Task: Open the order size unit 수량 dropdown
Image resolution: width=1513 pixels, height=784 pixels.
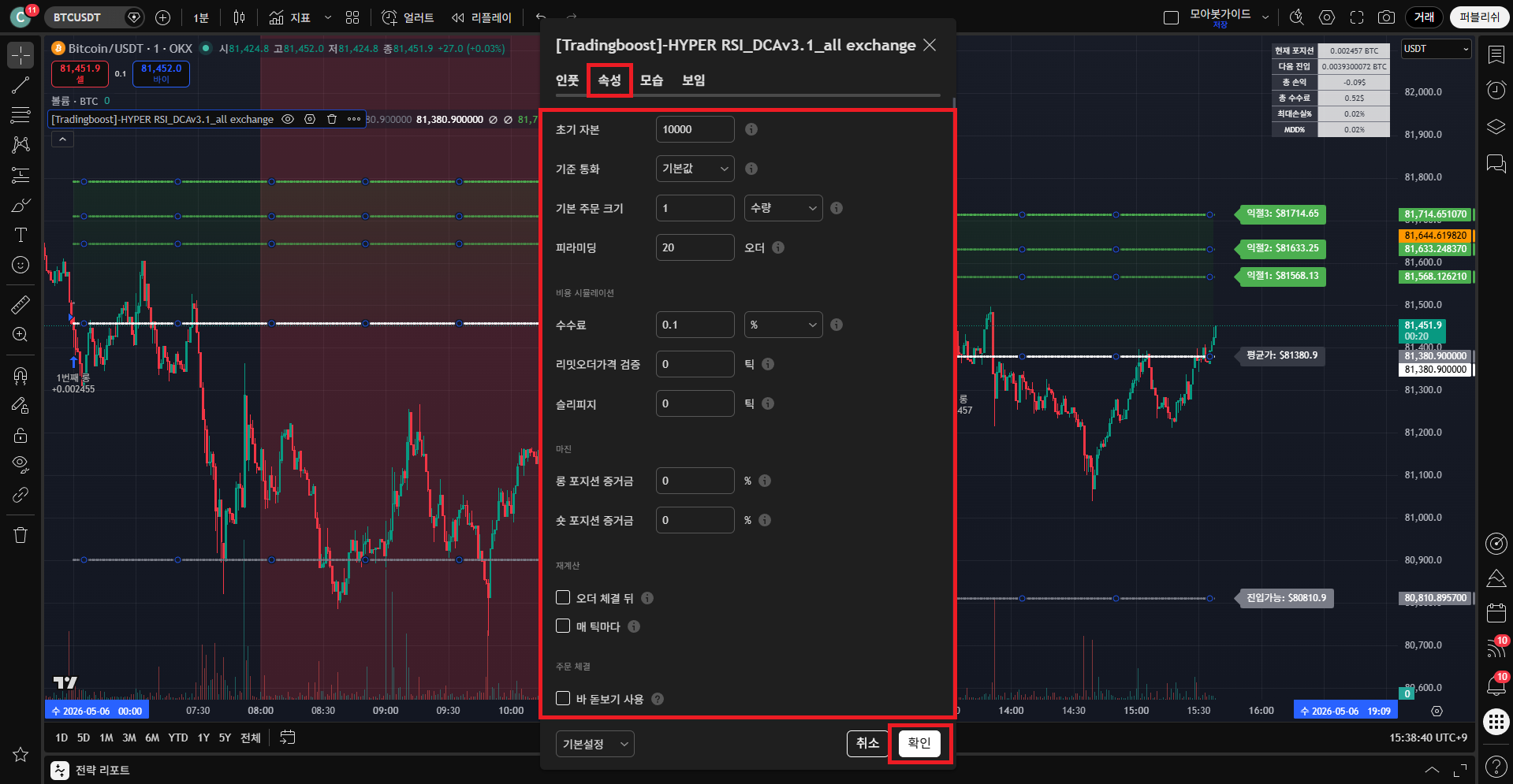Action: 783,208
